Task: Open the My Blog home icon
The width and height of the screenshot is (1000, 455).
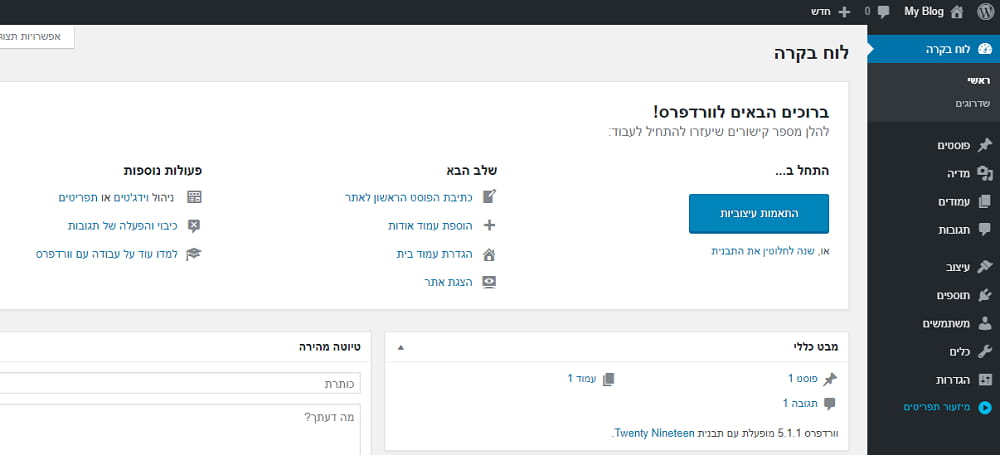Action: coord(957,11)
